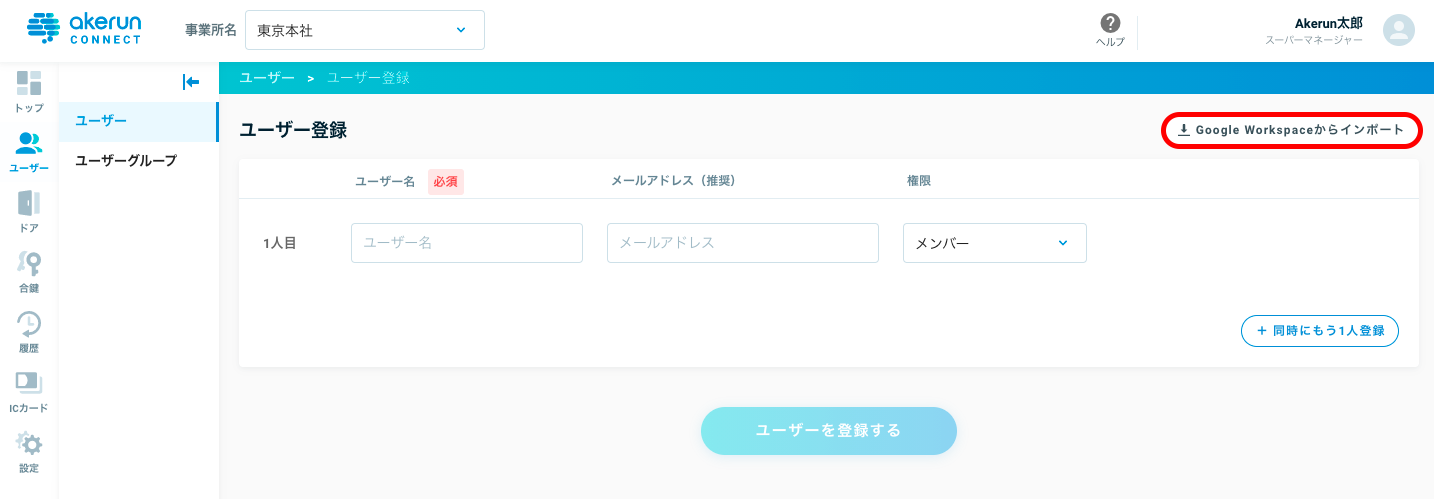Click the Akerun Connect logo
1434x499 pixels.
[84, 29]
